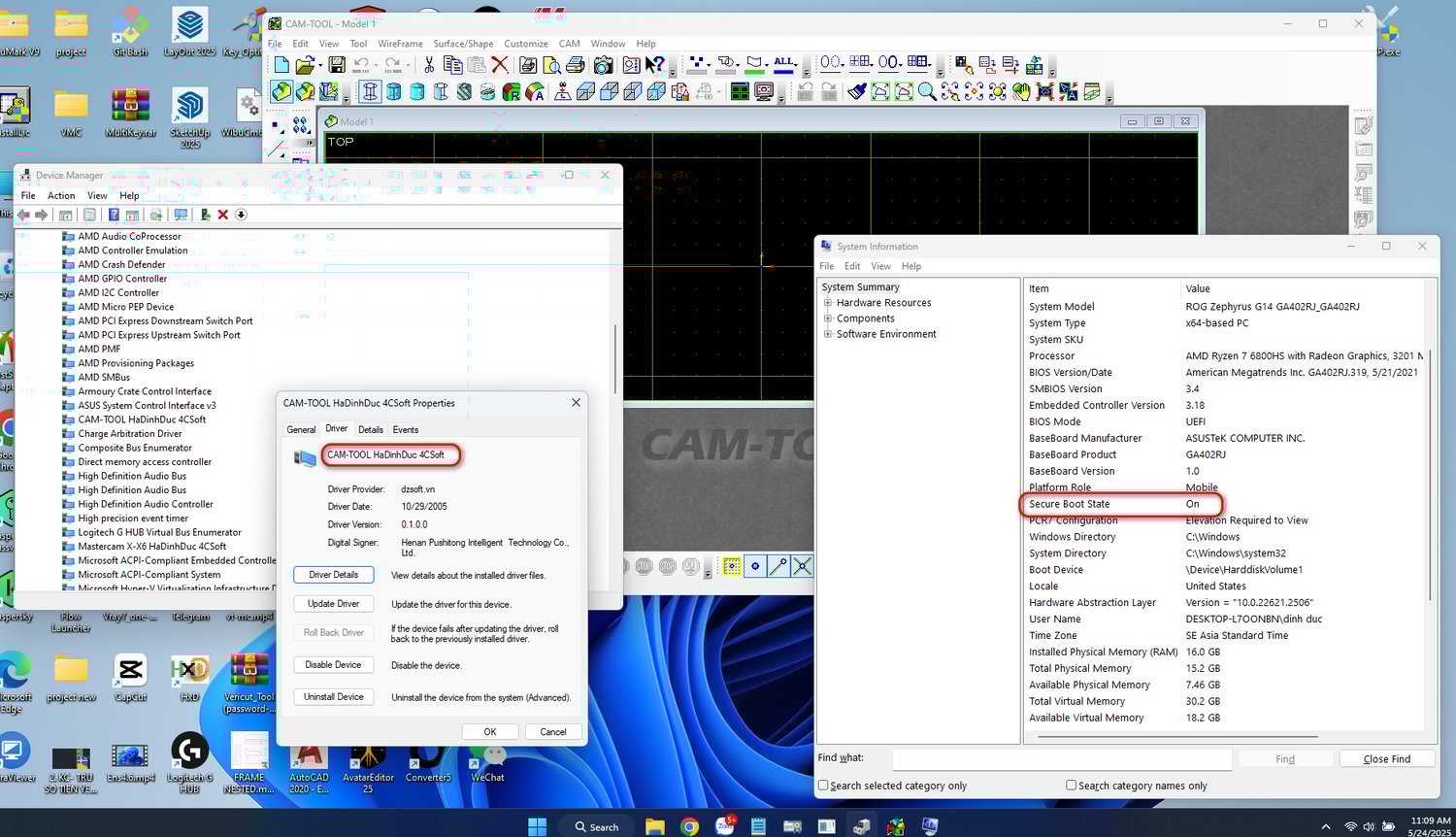The image size is (1456, 837).
Task: Open dropdown of the dotted 00 layout icon
Action: pos(843,66)
